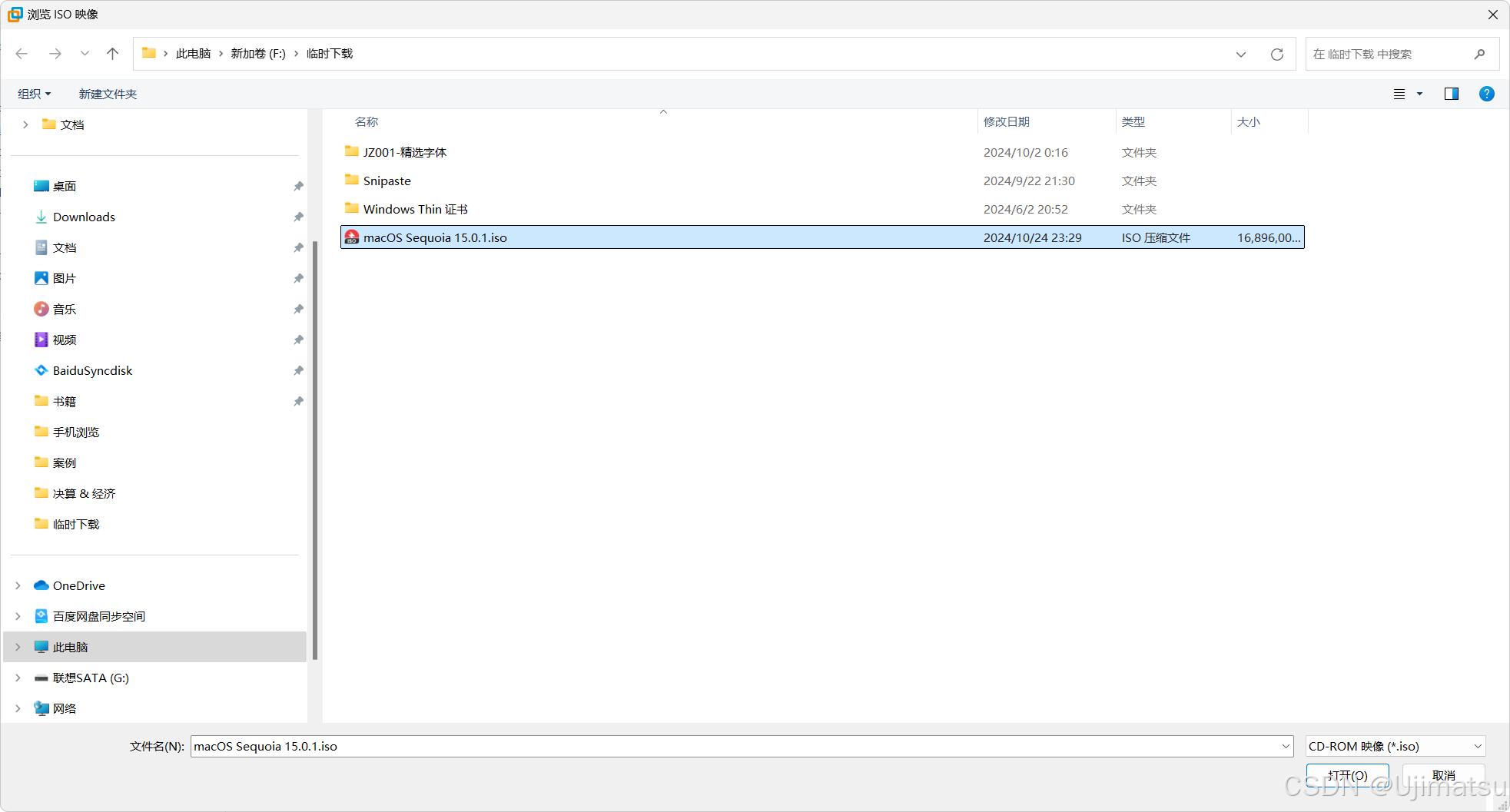The height and width of the screenshot is (812, 1510).
Task: Expand the OneDrive tree node
Action: point(18,585)
